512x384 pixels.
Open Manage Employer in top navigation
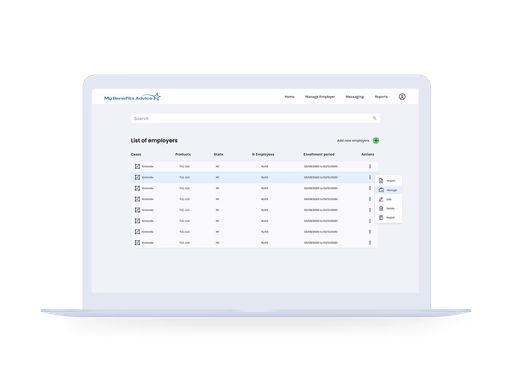pyautogui.click(x=320, y=97)
